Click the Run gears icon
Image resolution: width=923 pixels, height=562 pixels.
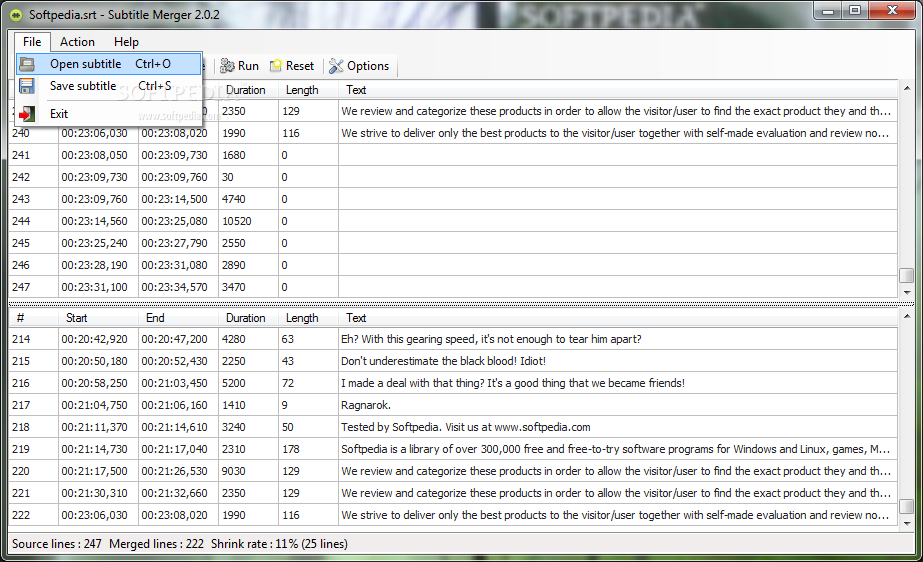point(227,66)
